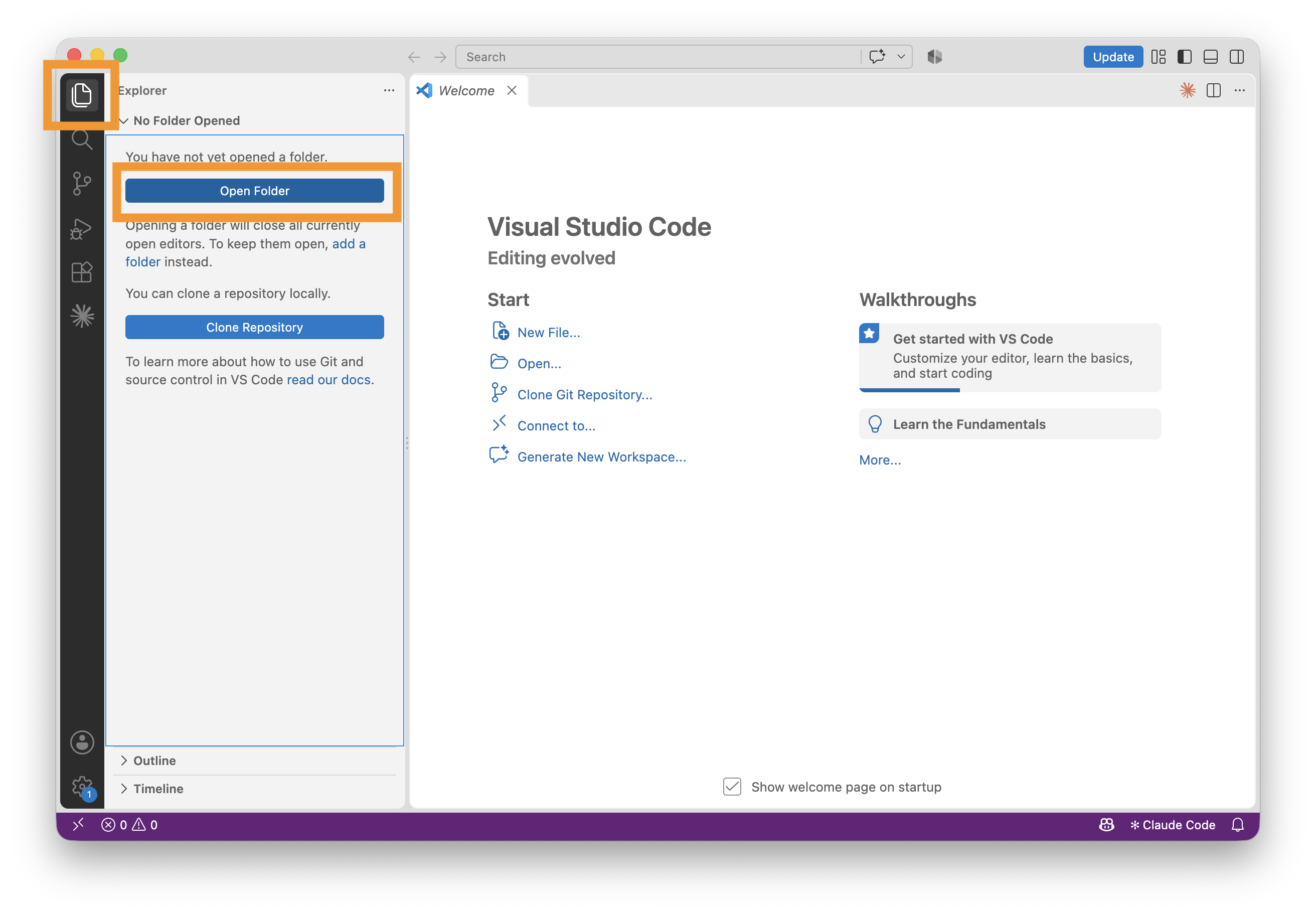Open Get started with VS Code walkthrough
The image size is (1316, 915).
(1010, 357)
